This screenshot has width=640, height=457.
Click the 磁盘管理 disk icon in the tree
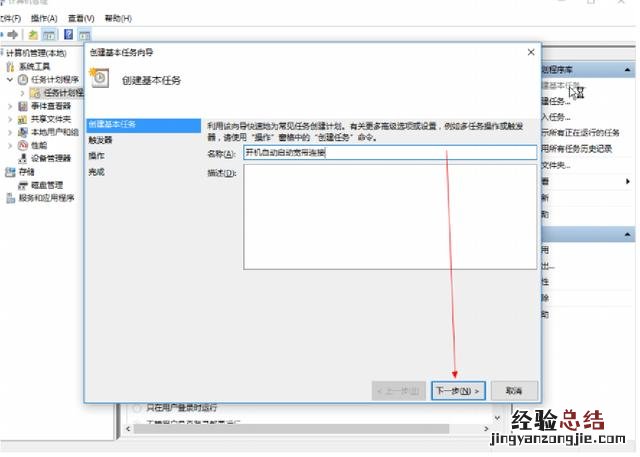point(23,185)
